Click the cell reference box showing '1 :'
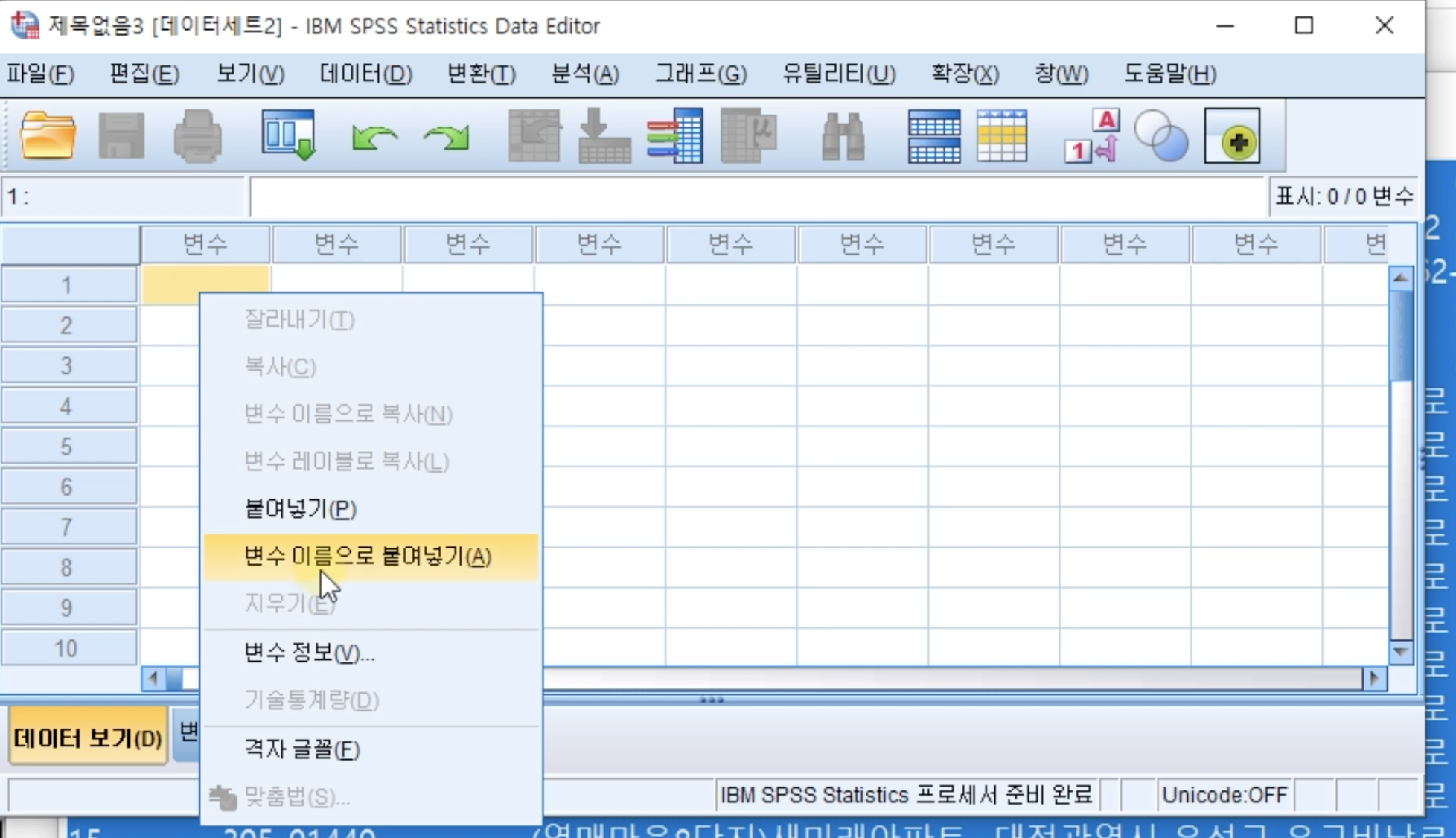 [123, 197]
